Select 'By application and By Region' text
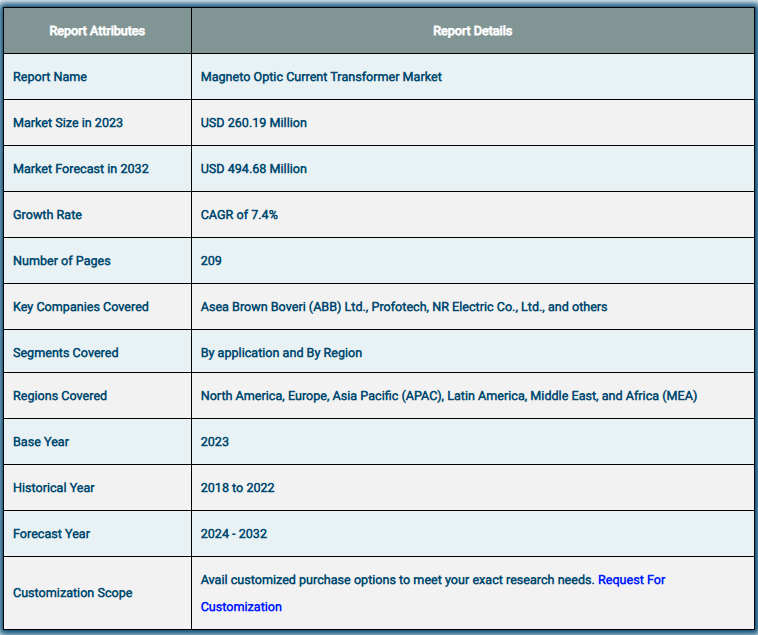Image resolution: width=758 pixels, height=635 pixels. (x=281, y=353)
